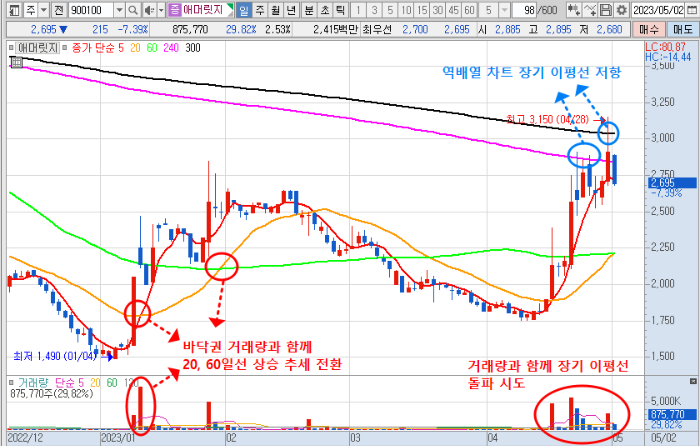Click the green 60 moving average legend

click(x=152, y=48)
